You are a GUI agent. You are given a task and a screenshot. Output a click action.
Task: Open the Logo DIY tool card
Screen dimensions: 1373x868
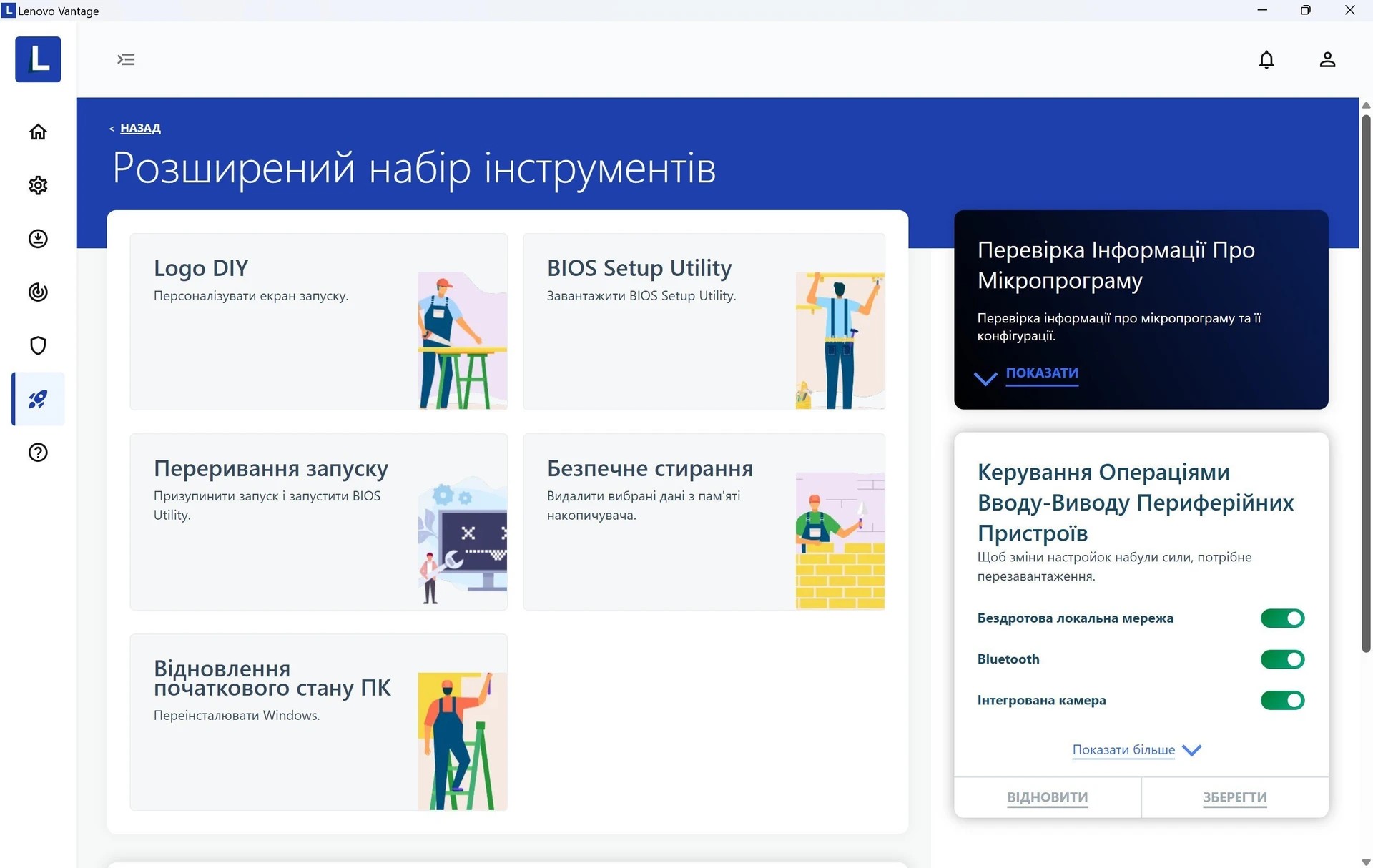318,322
